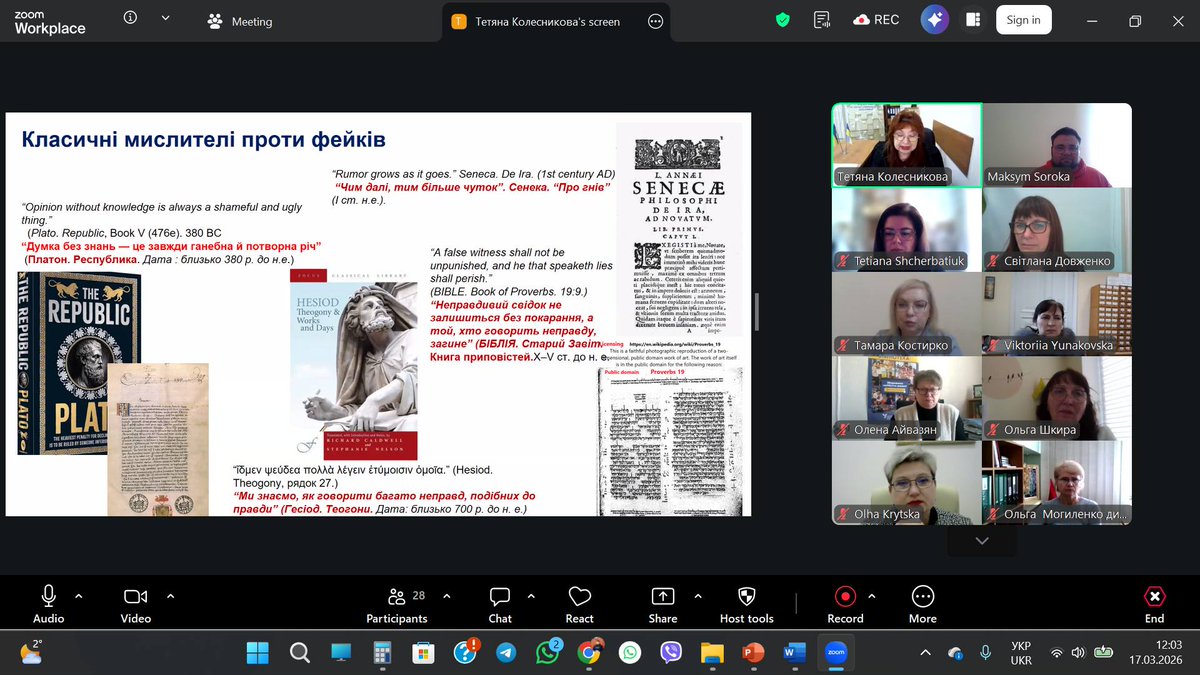Select Ольга Шкира video tile
Screen dimensions: 1200x675
click(1057, 398)
